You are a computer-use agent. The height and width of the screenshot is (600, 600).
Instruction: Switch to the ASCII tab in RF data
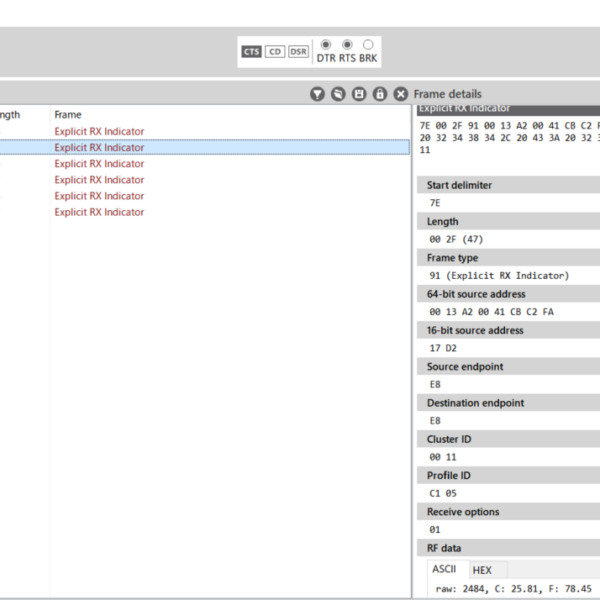click(x=443, y=569)
